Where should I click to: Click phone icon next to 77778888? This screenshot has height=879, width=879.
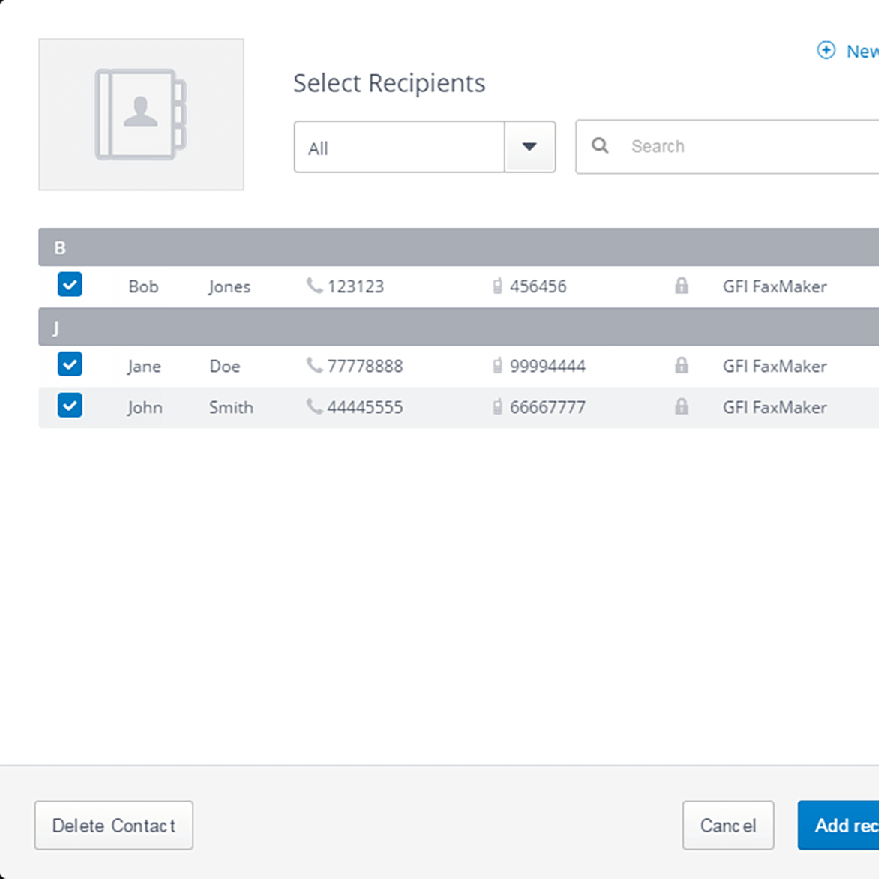click(x=314, y=366)
